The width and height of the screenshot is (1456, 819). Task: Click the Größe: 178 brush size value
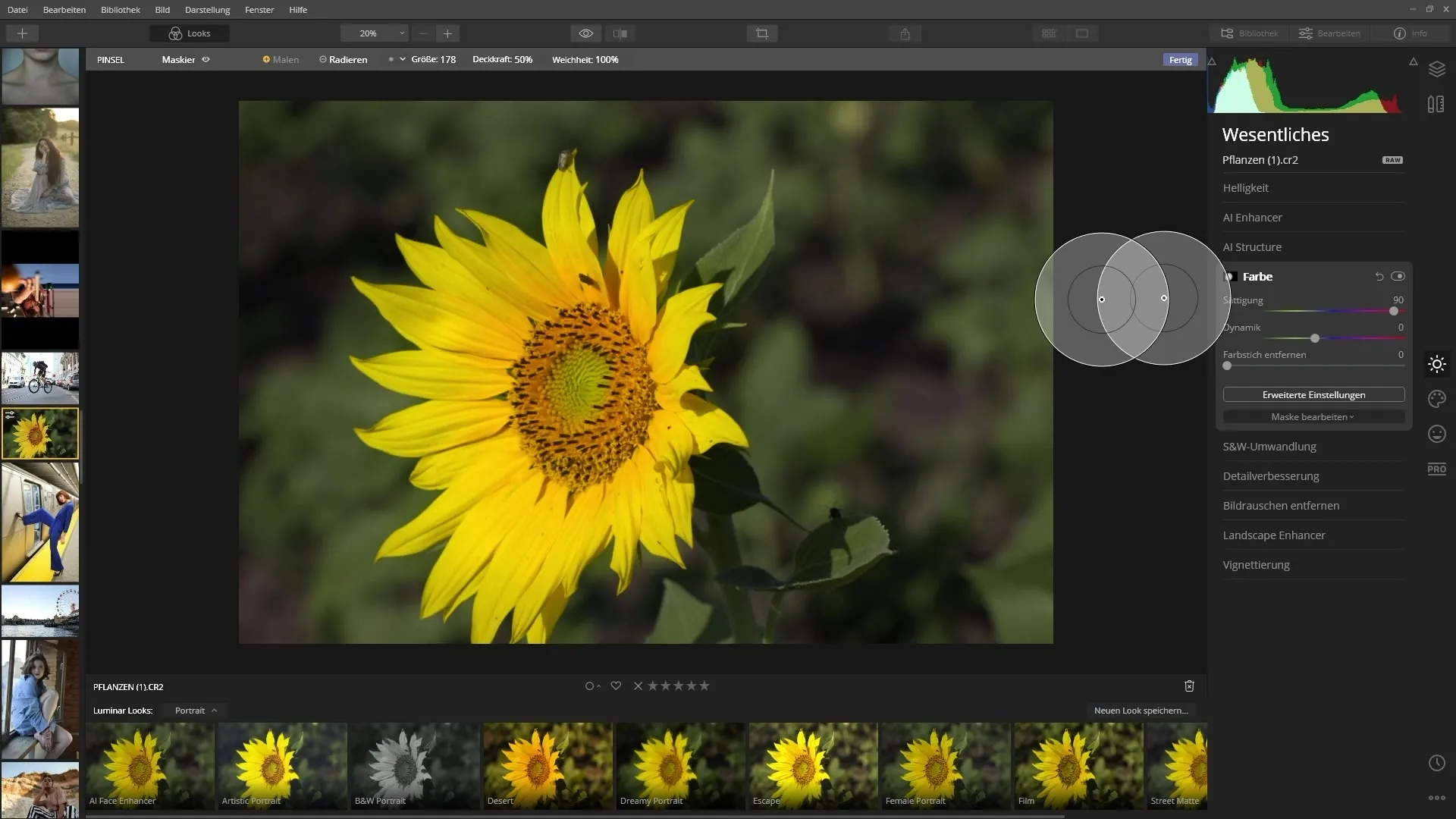click(x=433, y=59)
